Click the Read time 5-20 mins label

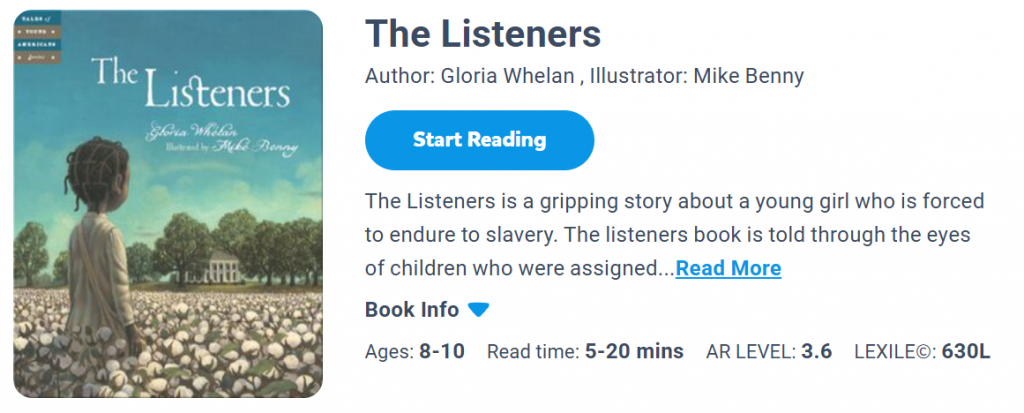tap(585, 351)
